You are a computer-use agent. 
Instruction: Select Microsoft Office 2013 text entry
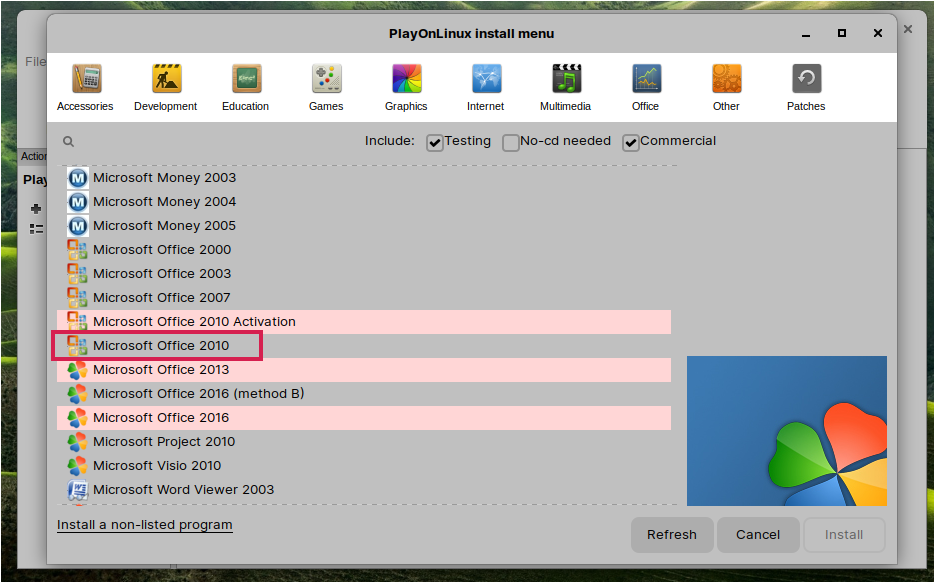pos(161,370)
